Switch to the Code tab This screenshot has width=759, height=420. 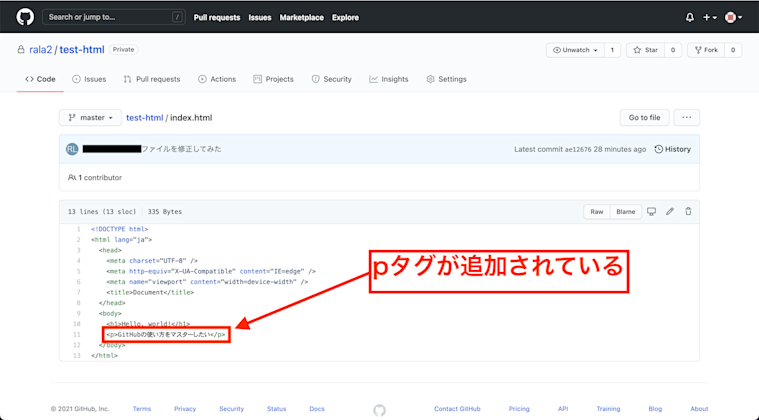(40, 79)
